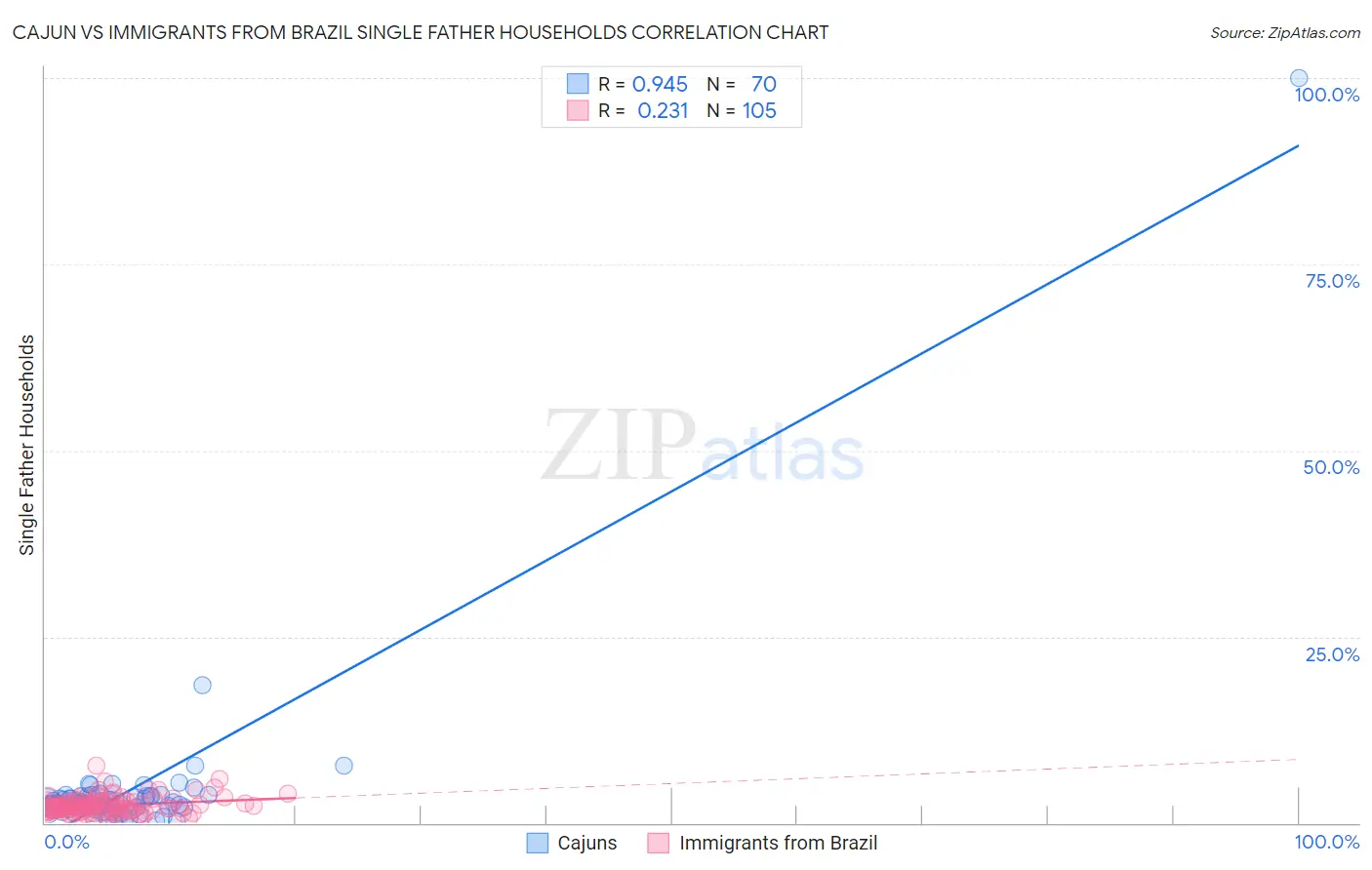Click the 100.0% x-axis label at bottom right
This screenshot has width=1372, height=870.
pos(1327,842)
